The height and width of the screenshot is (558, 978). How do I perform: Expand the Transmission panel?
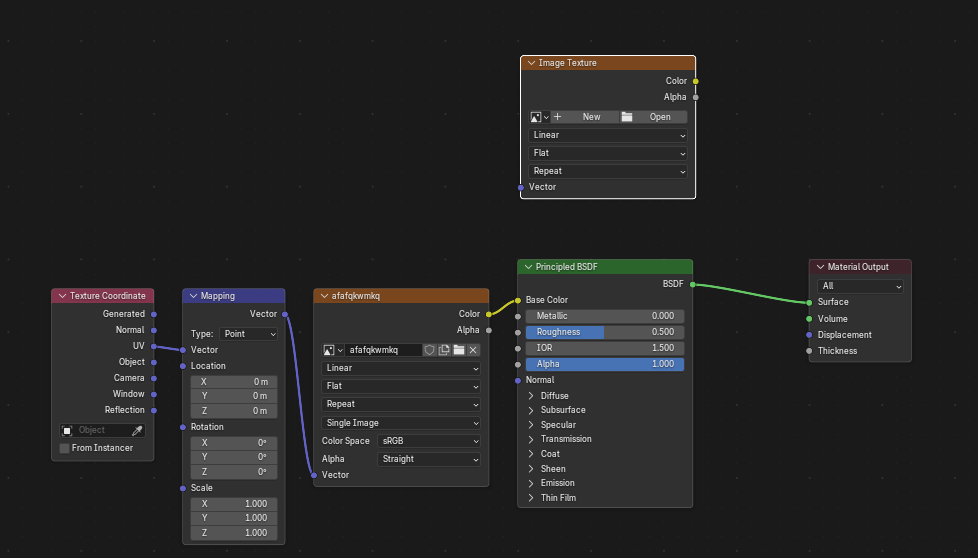[x=531, y=440]
